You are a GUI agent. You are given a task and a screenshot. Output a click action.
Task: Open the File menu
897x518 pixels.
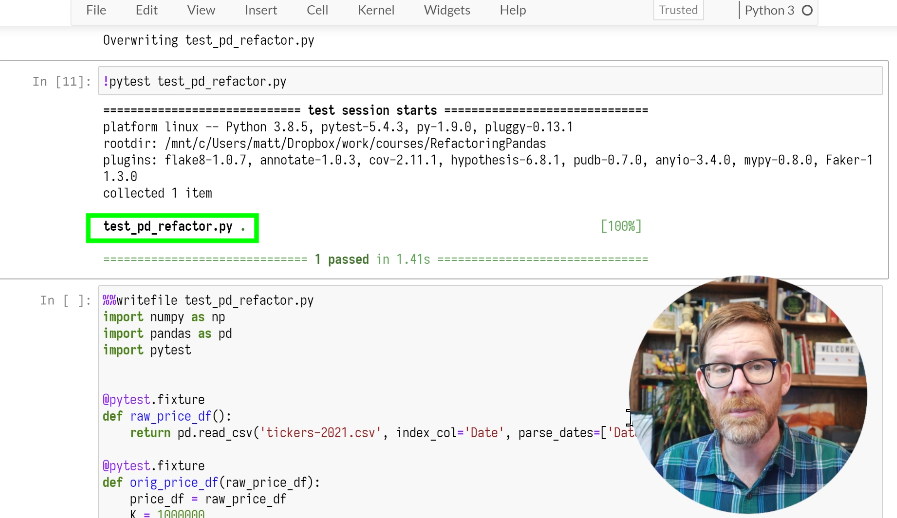pyautogui.click(x=96, y=10)
